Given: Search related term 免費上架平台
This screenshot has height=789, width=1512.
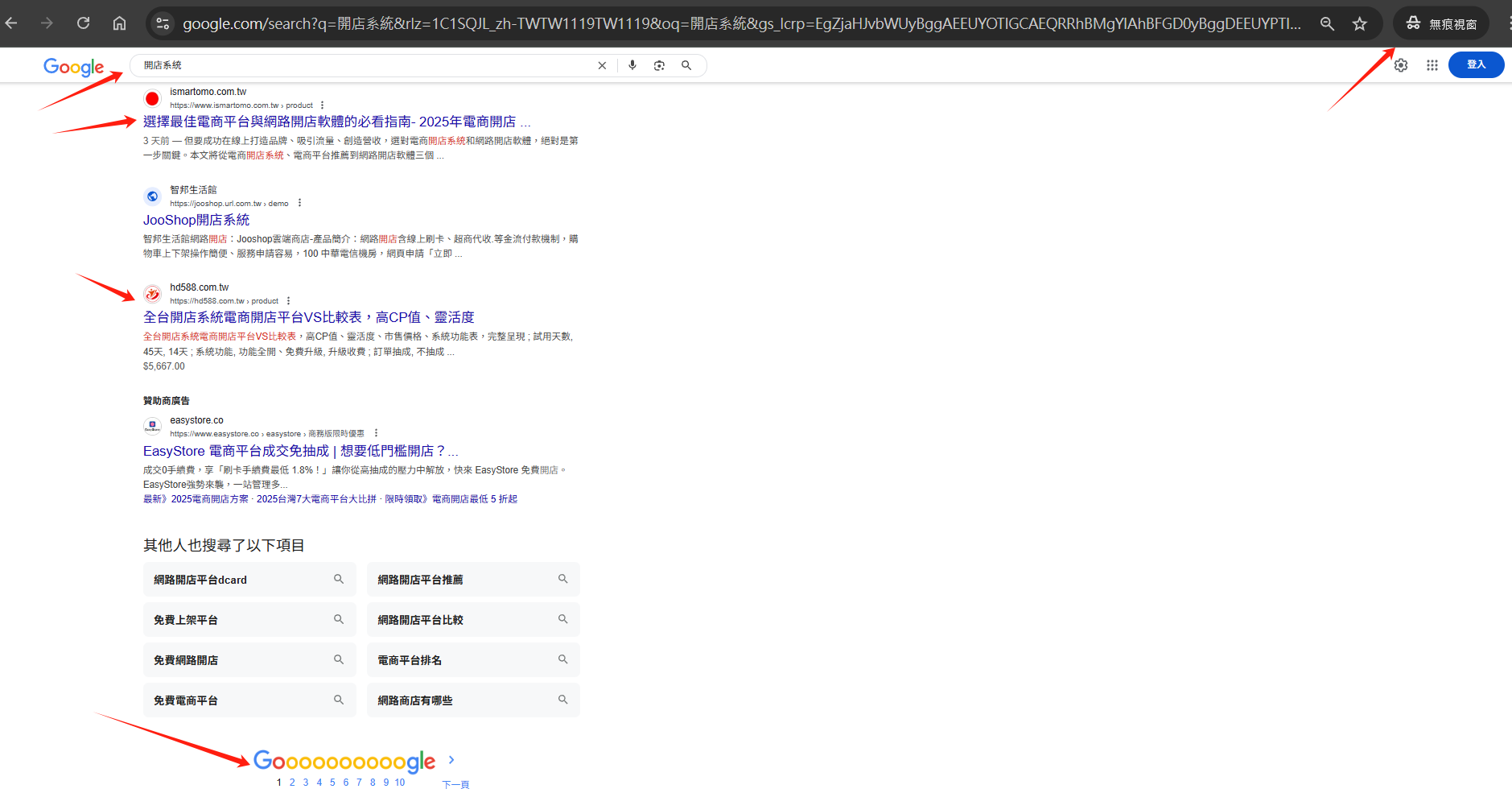Looking at the screenshot, I should tap(249, 620).
